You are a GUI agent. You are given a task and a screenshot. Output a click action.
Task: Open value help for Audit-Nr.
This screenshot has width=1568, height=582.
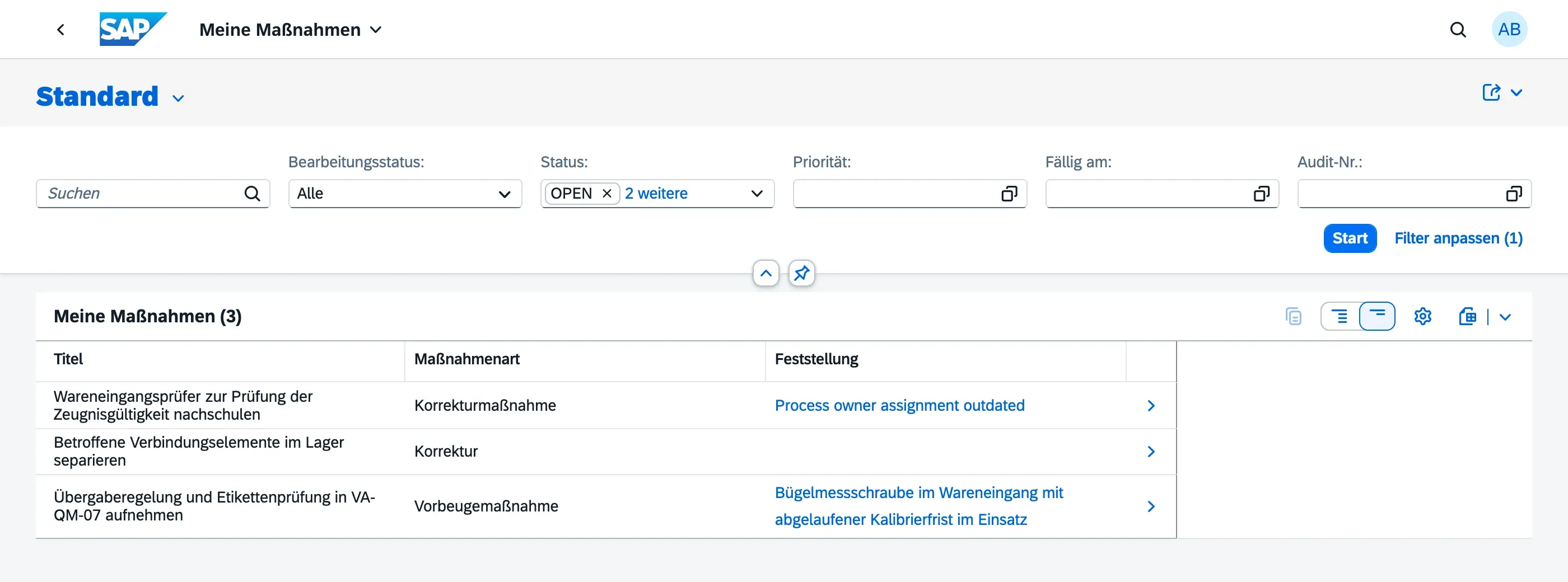(x=1514, y=194)
